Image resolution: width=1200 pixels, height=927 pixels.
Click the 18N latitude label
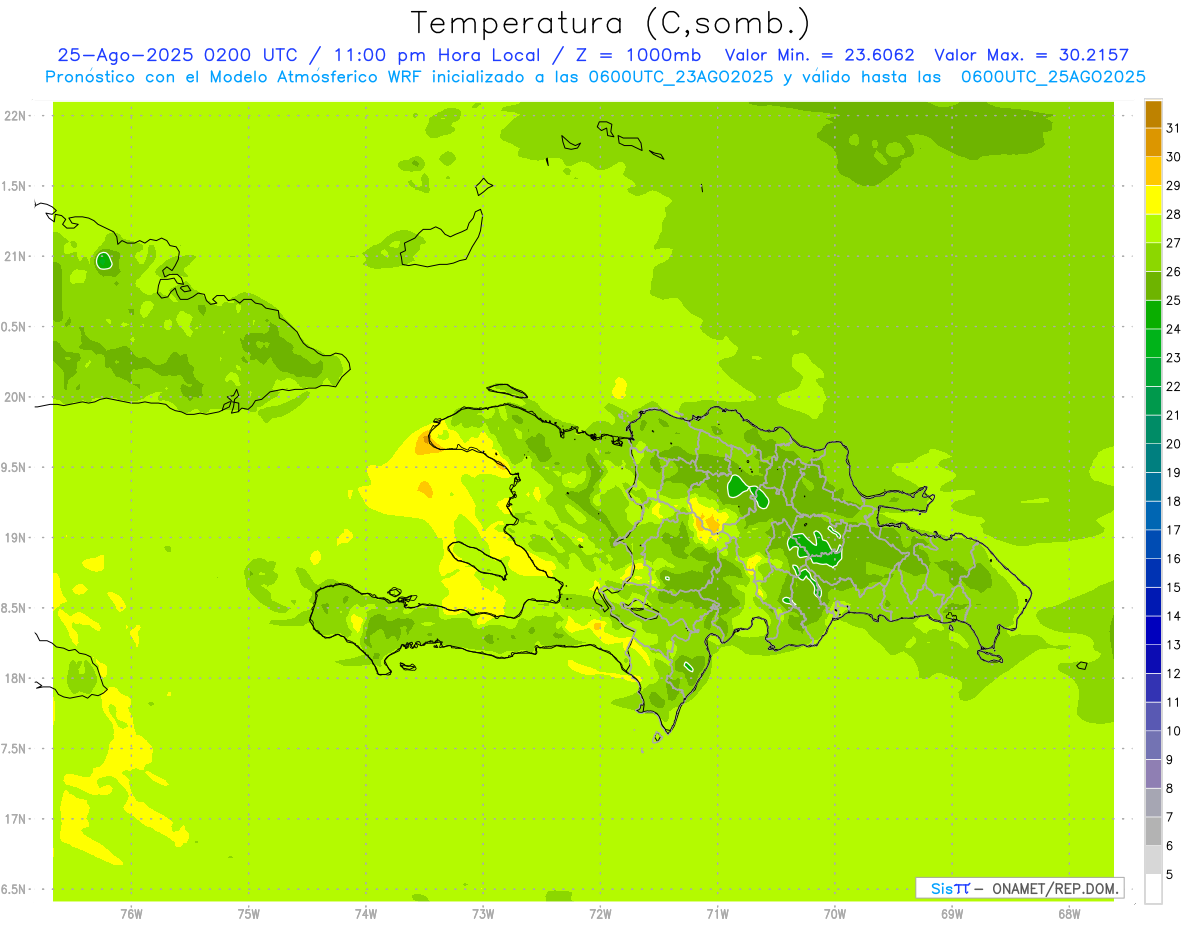[16, 678]
